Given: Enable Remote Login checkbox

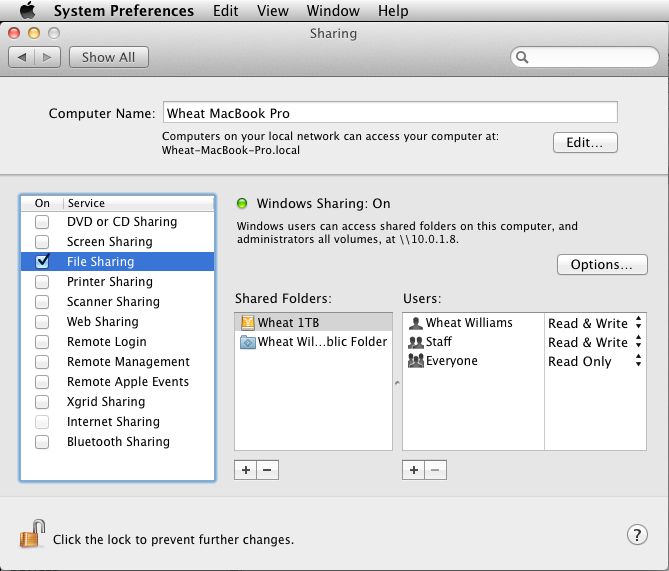Looking at the screenshot, I should (x=42, y=342).
